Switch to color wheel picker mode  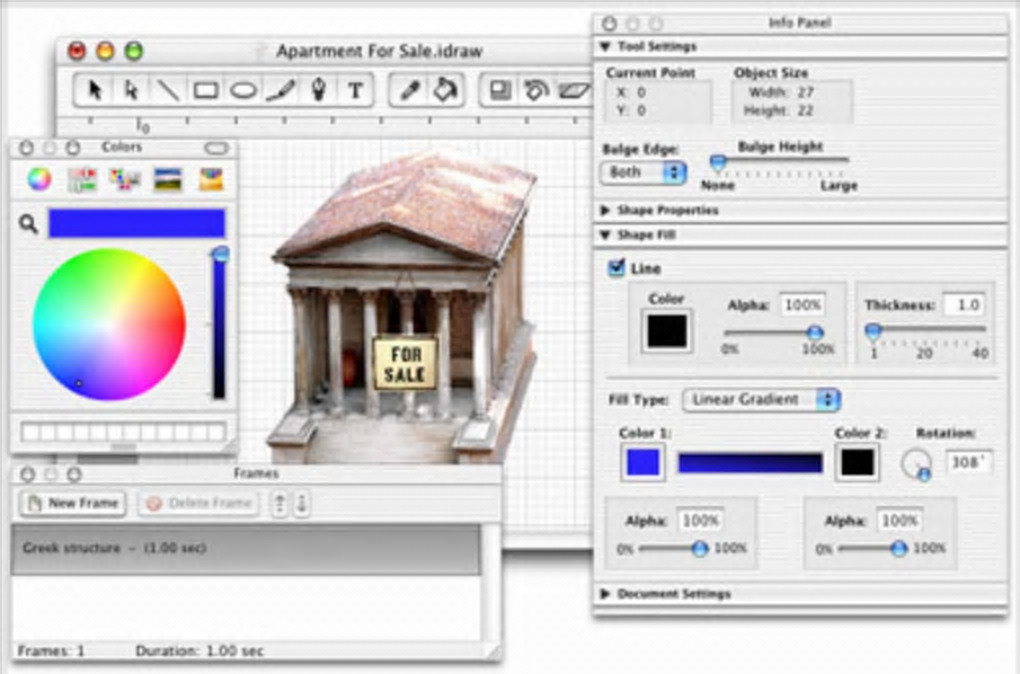[39, 179]
